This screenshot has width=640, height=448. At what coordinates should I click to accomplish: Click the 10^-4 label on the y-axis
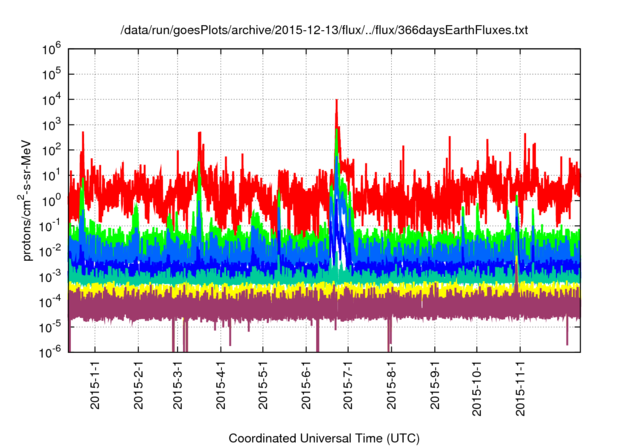point(50,302)
